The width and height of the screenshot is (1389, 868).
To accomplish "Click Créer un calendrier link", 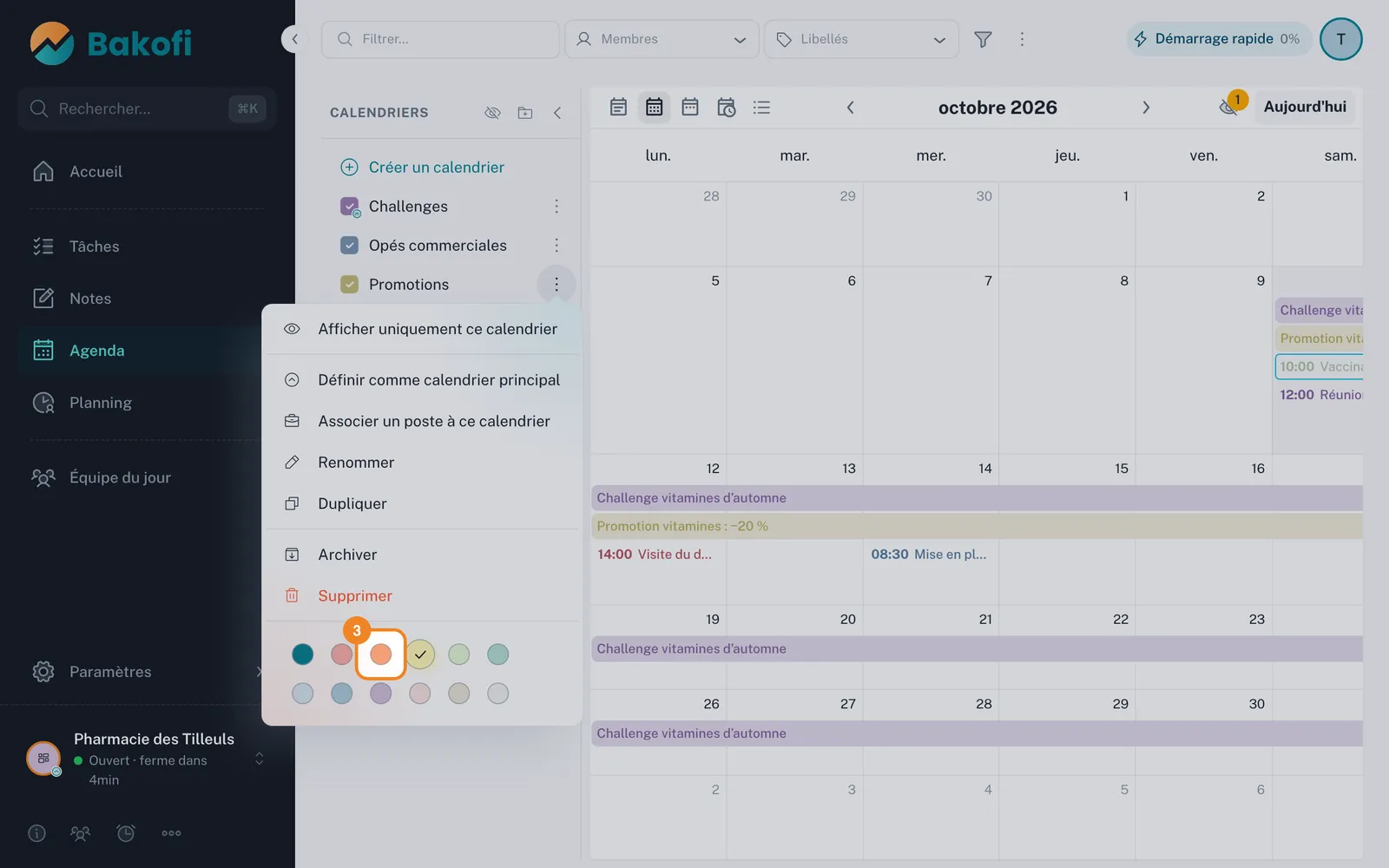I will pos(423,168).
